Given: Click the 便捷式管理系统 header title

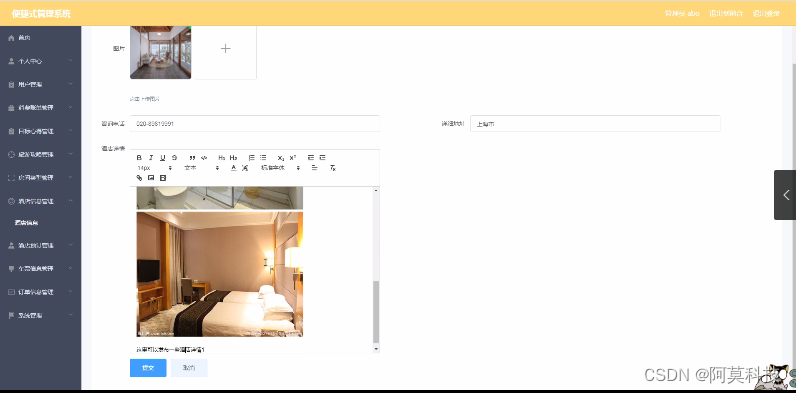Looking at the screenshot, I should [42, 14].
